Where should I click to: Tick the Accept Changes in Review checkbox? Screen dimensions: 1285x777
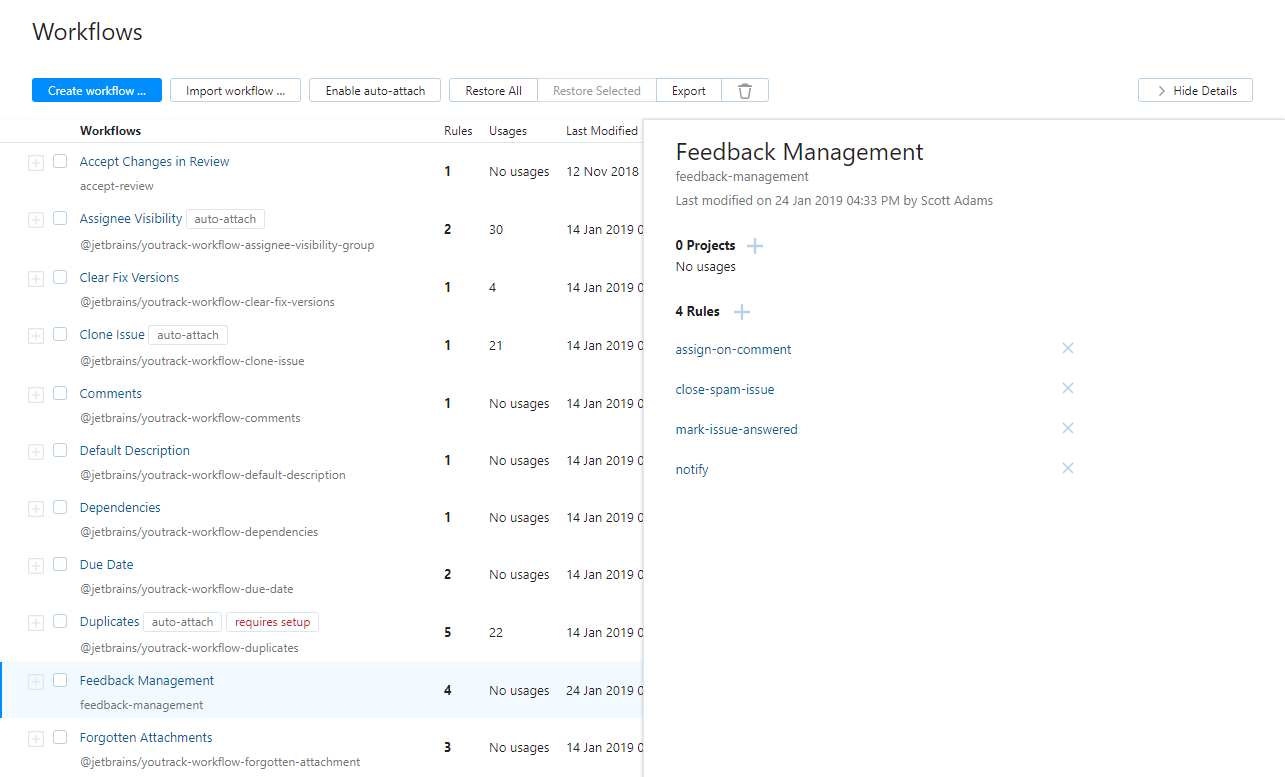pos(60,161)
